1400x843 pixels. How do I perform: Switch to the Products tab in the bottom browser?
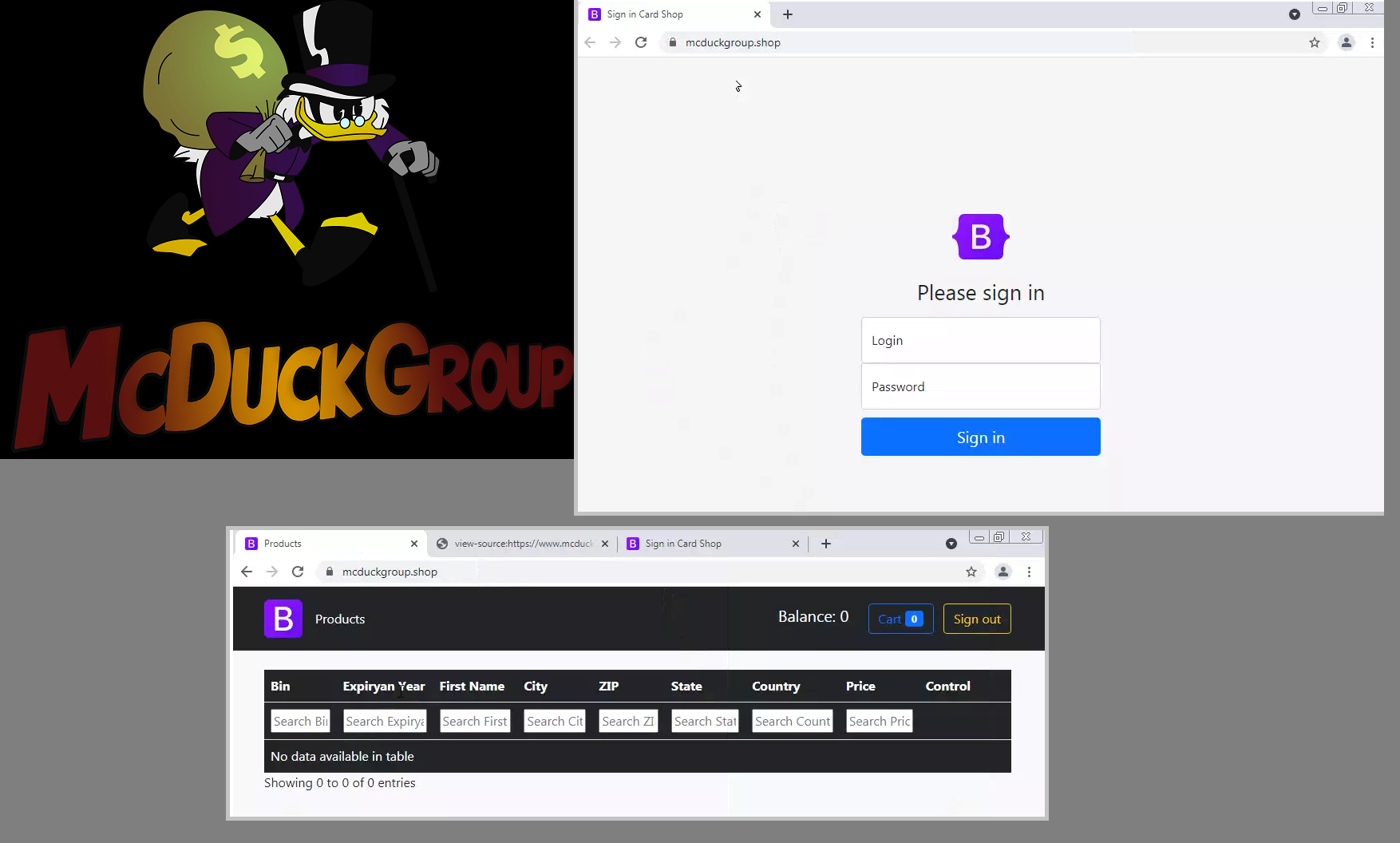click(331, 544)
